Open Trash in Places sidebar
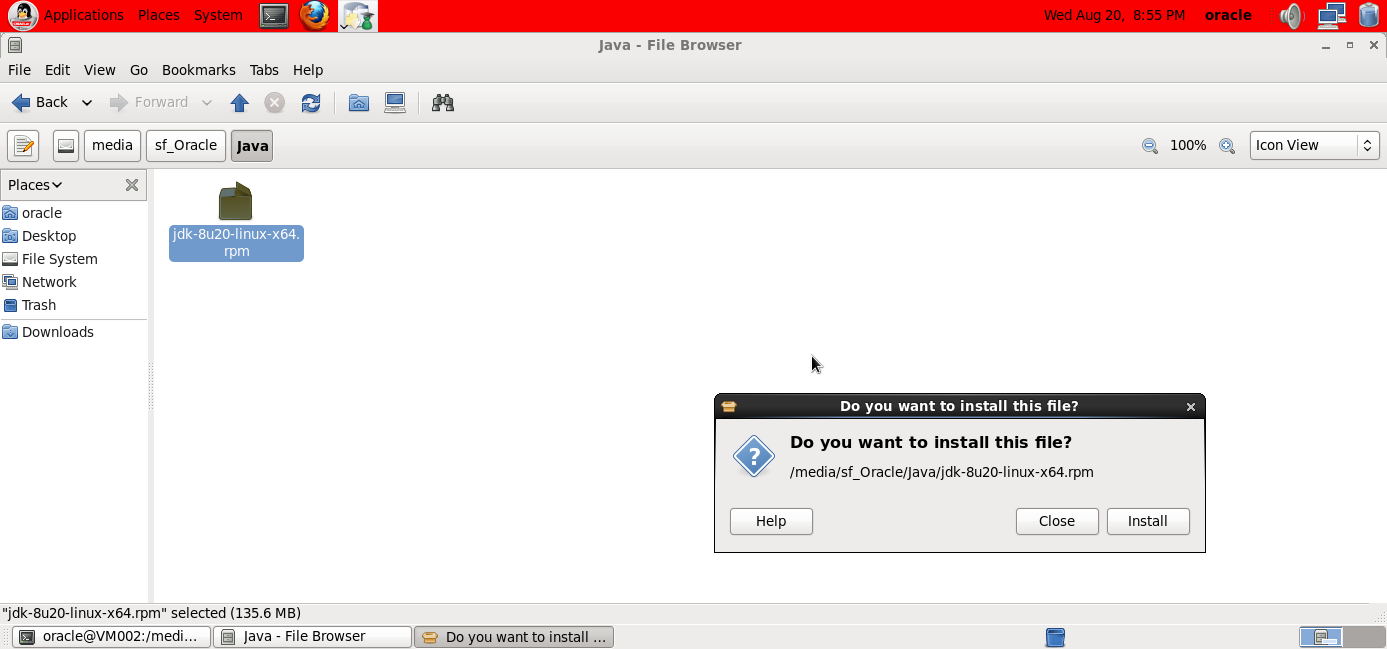The width and height of the screenshot is (1387, 649). 39,305
